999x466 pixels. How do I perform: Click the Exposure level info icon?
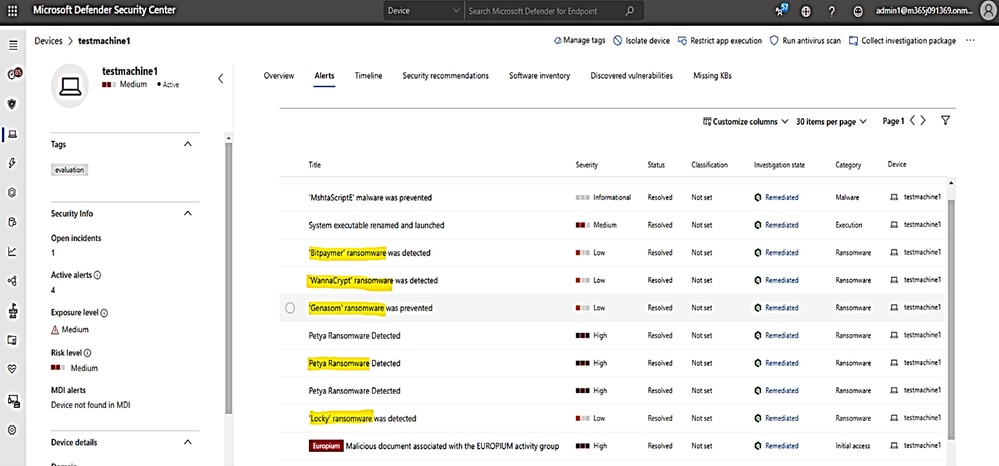[104, 313]
